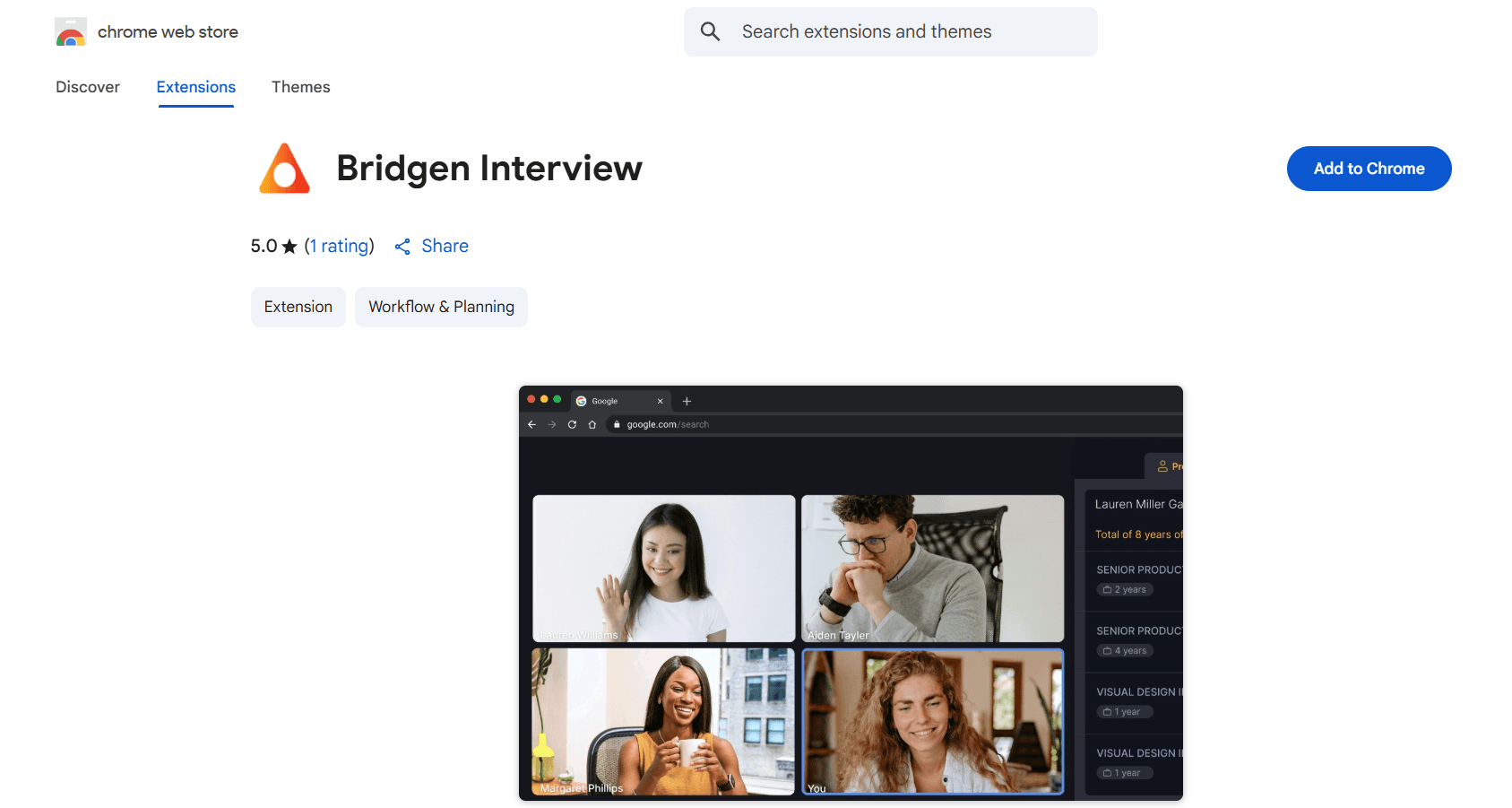Open the 1 rating link
Viewport: 1512px width, 808px height.
coord(340,246)
